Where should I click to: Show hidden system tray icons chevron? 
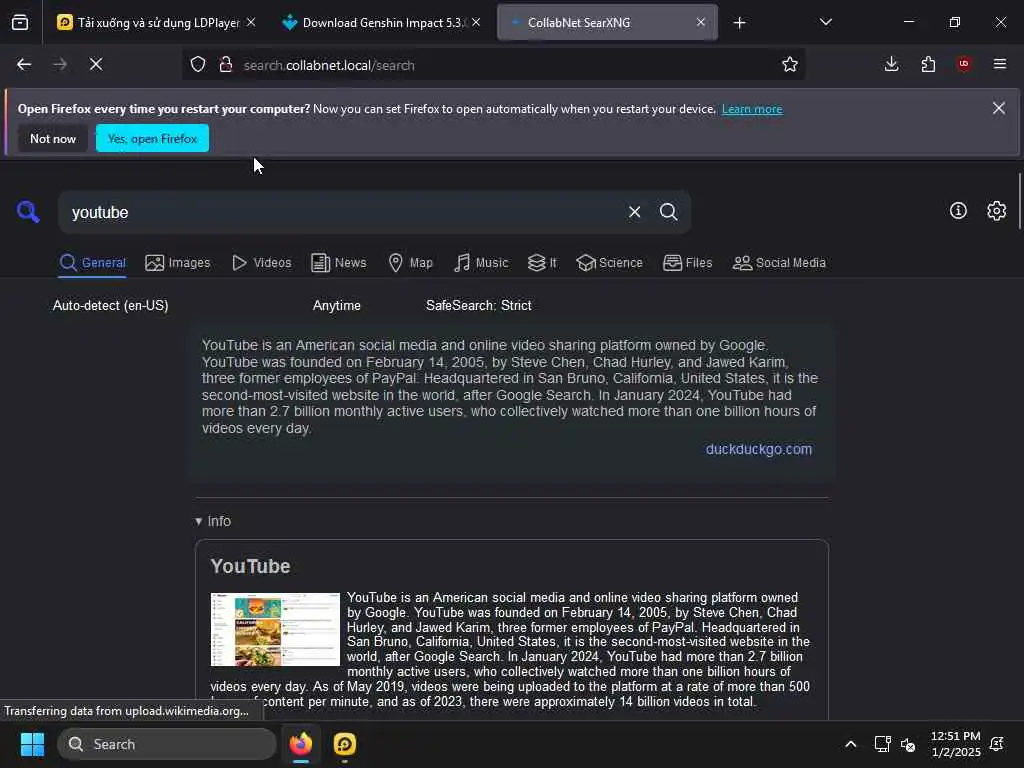[x=850, y=744]
